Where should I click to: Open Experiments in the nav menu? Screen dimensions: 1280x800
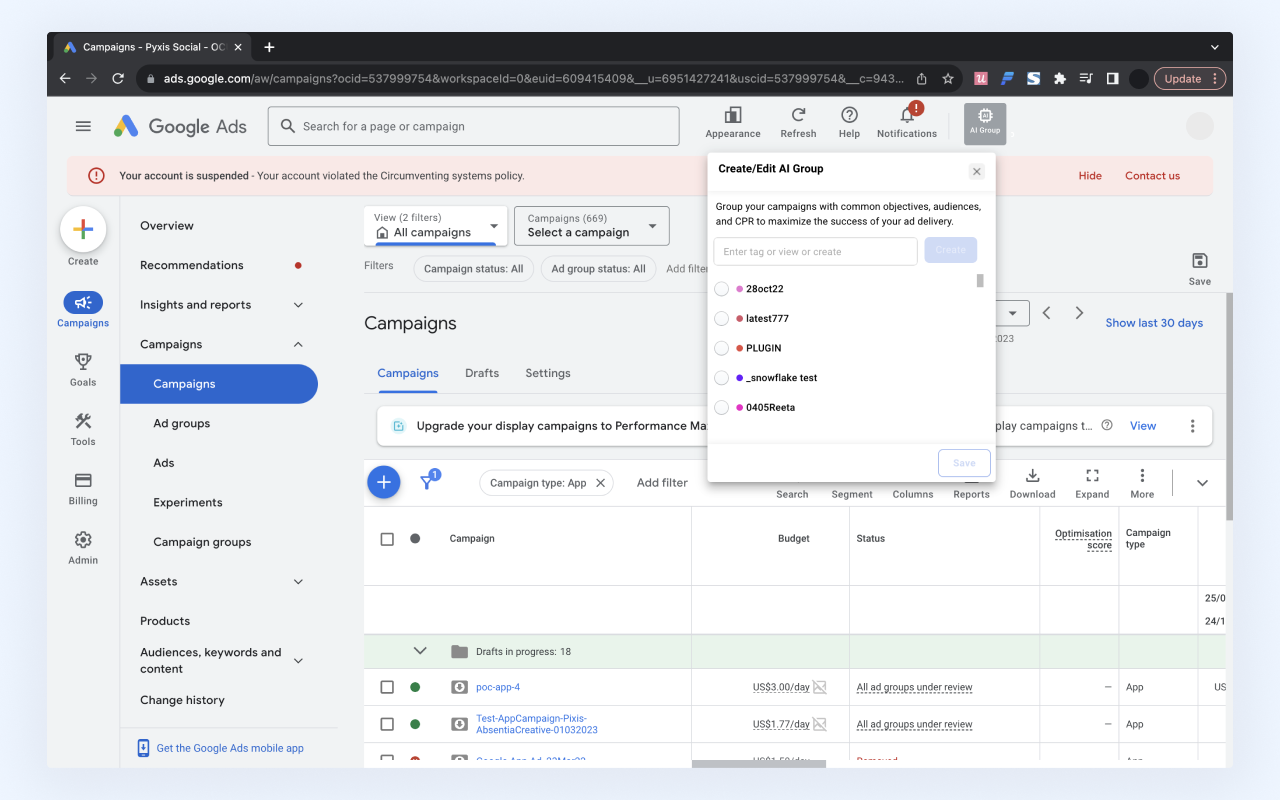[188, 503]
